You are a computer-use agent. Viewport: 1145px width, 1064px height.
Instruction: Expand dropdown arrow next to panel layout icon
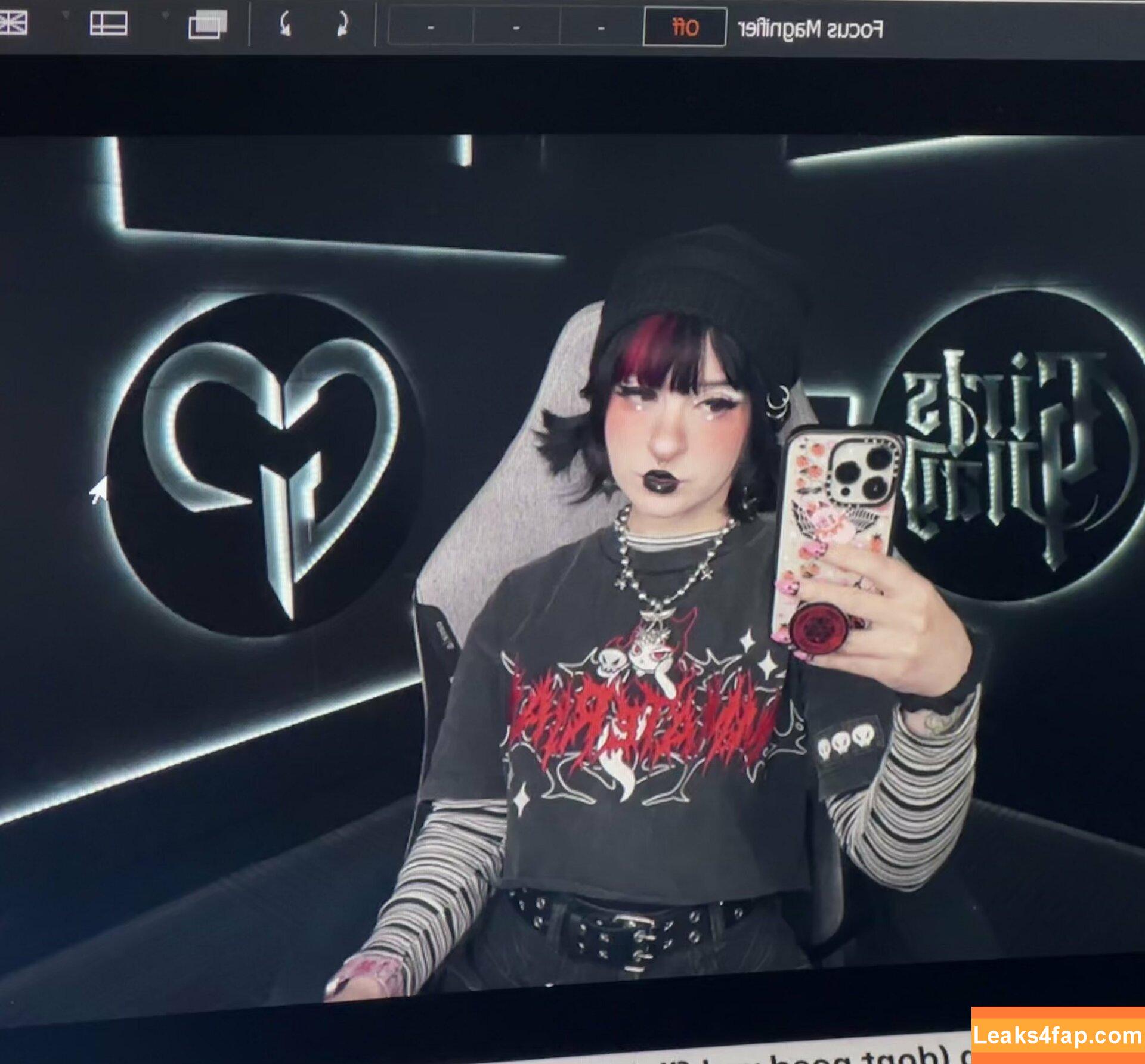pyautogui.click(x=165, y=15)
